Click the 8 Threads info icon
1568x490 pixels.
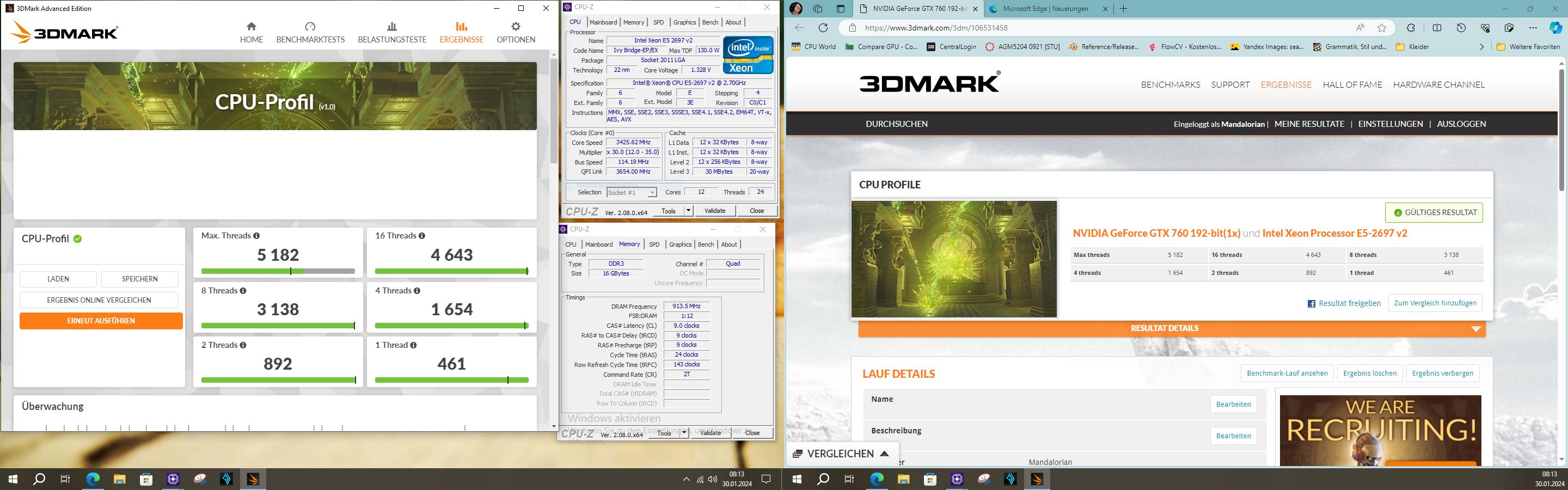[243, 291]
